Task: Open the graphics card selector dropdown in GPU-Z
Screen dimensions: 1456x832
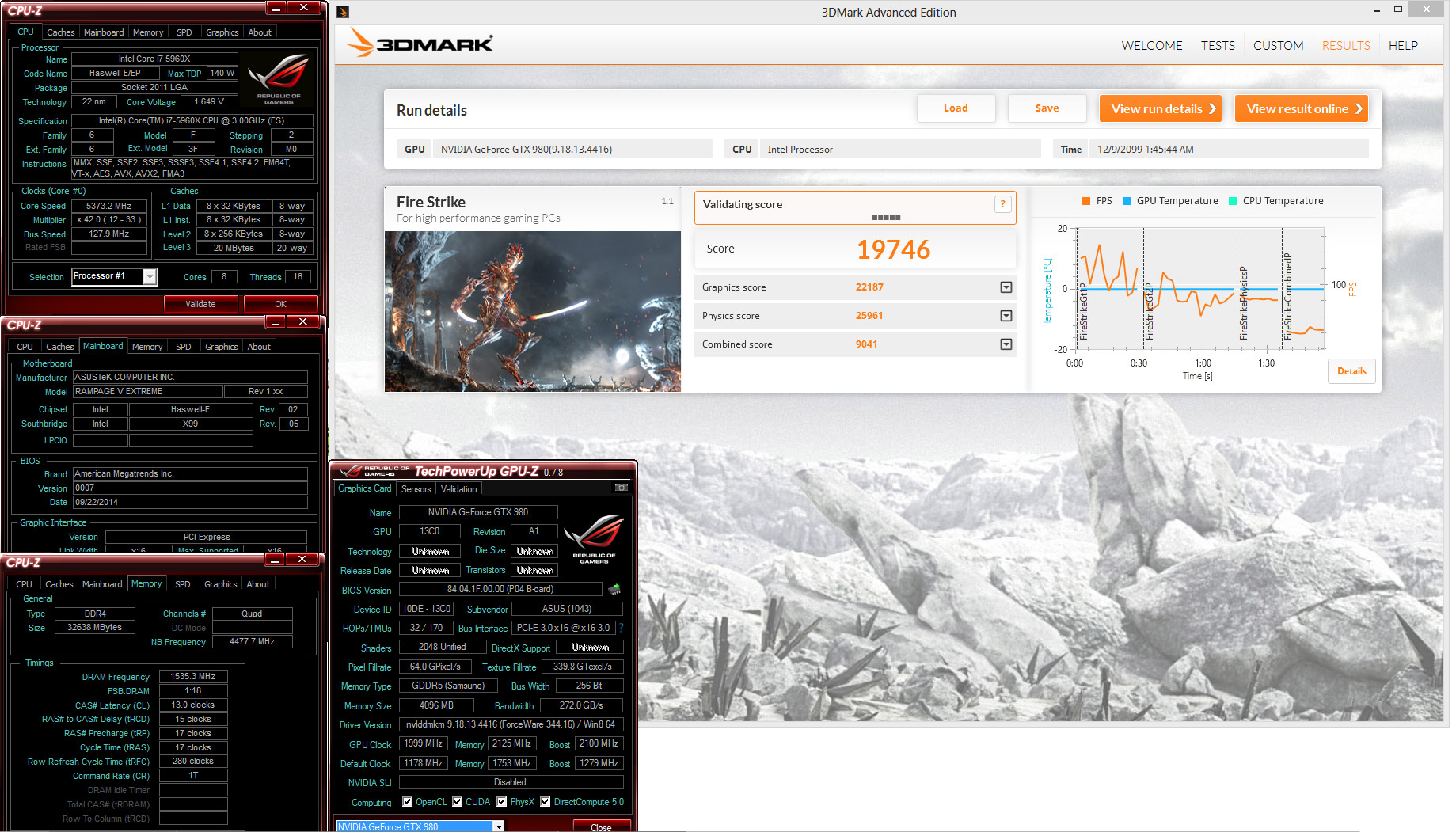Action: tap(499, 826)
